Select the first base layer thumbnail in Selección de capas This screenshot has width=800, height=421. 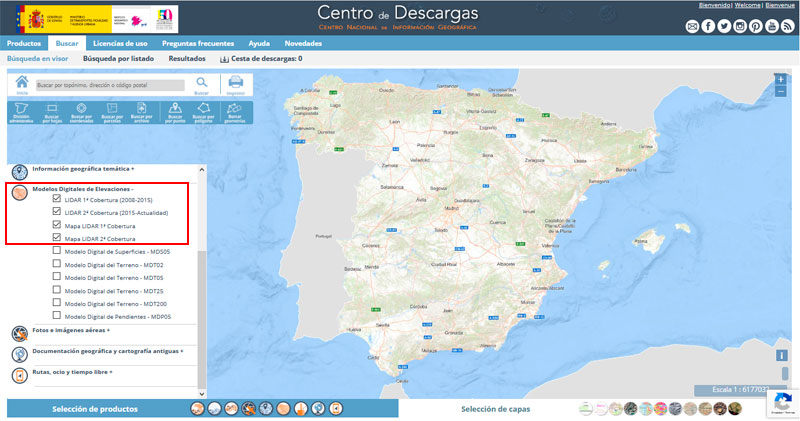point(586,408)
